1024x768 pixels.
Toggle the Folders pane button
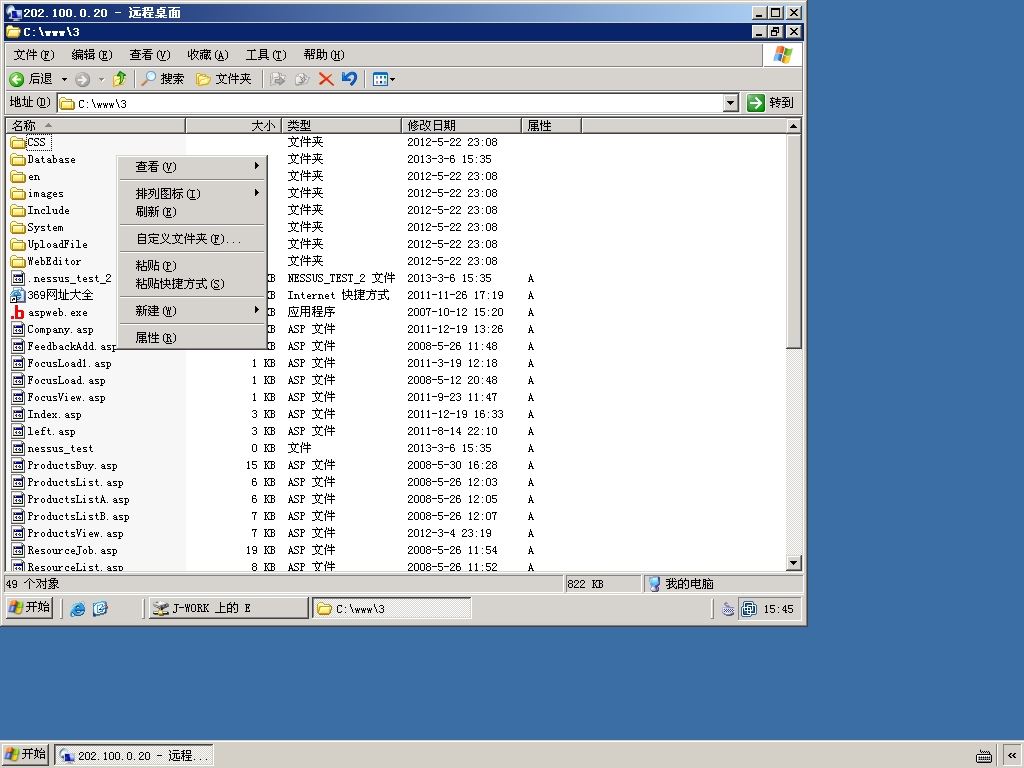224,79
